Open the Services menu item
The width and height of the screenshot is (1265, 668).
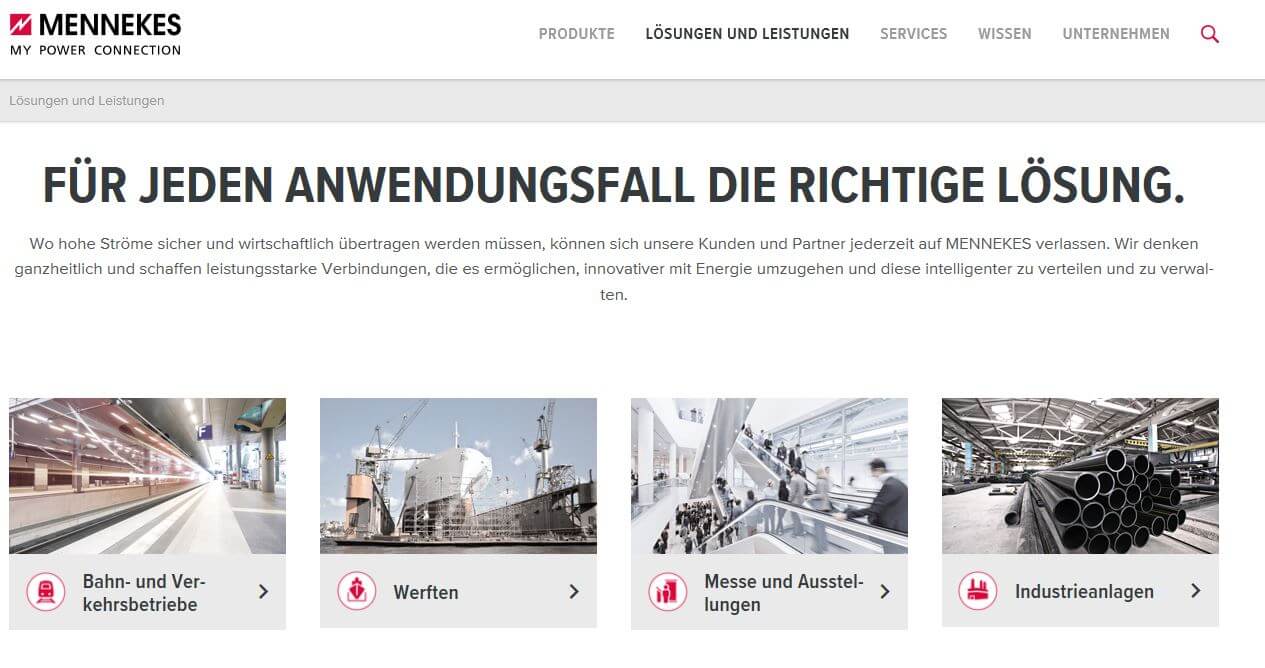coord(914,34)
